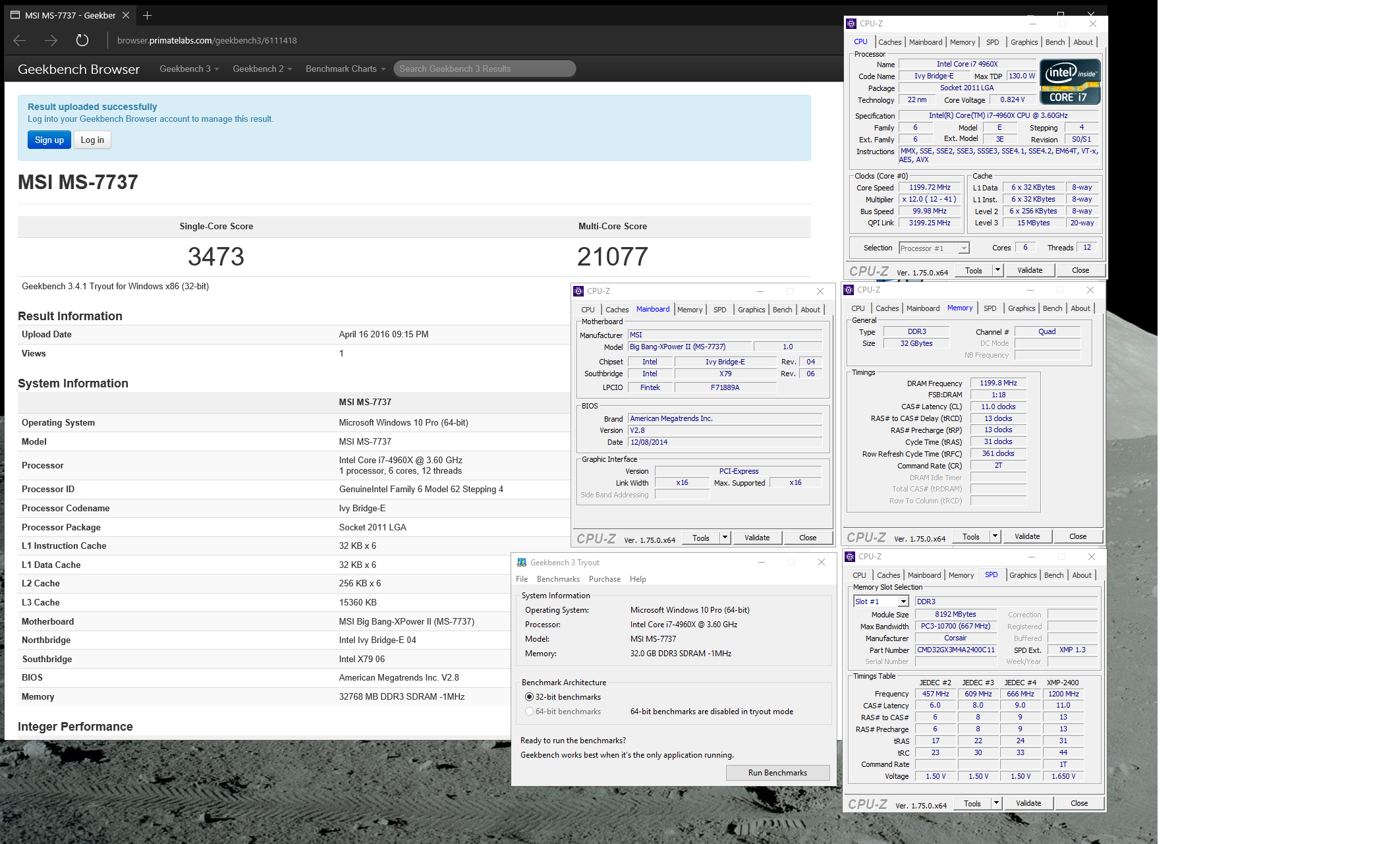Click Search Geekbench 3 Results field
The height and width of the screenshot is (844, 1400).
484,69
